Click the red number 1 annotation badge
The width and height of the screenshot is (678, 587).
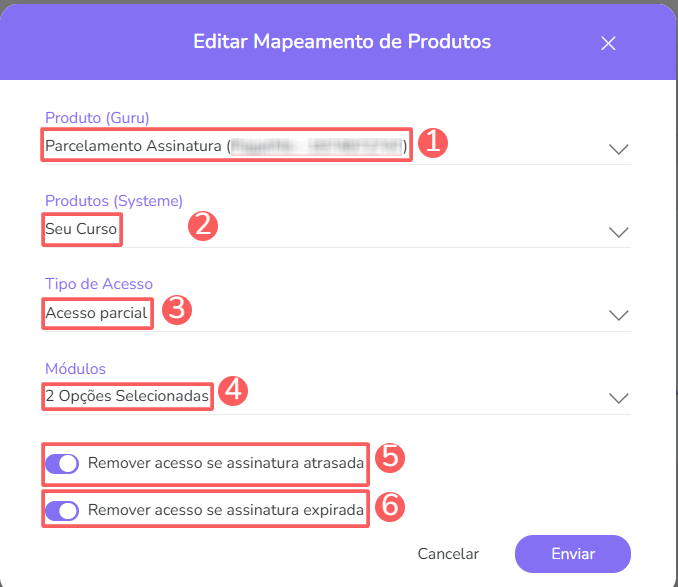tap(431, 143)
